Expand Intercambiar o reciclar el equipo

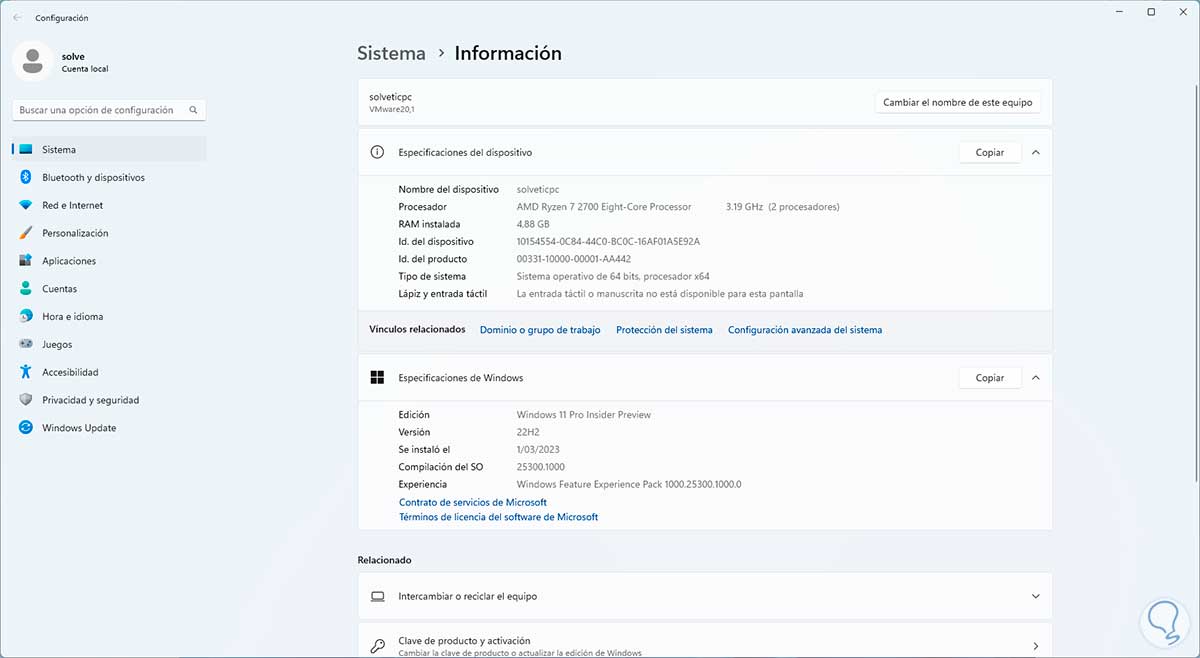[1035, 596]
